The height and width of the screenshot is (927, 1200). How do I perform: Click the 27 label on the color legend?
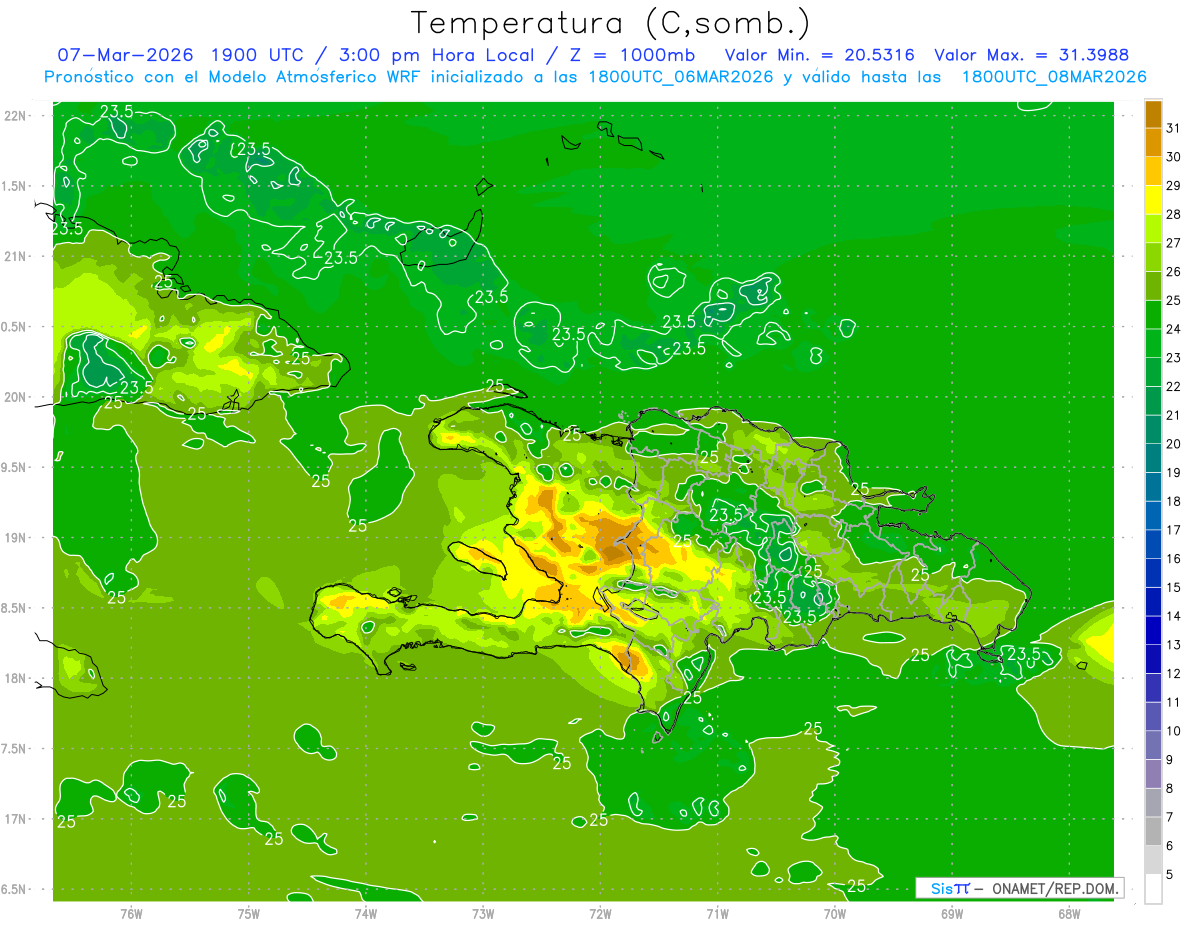coord(1173,243)
